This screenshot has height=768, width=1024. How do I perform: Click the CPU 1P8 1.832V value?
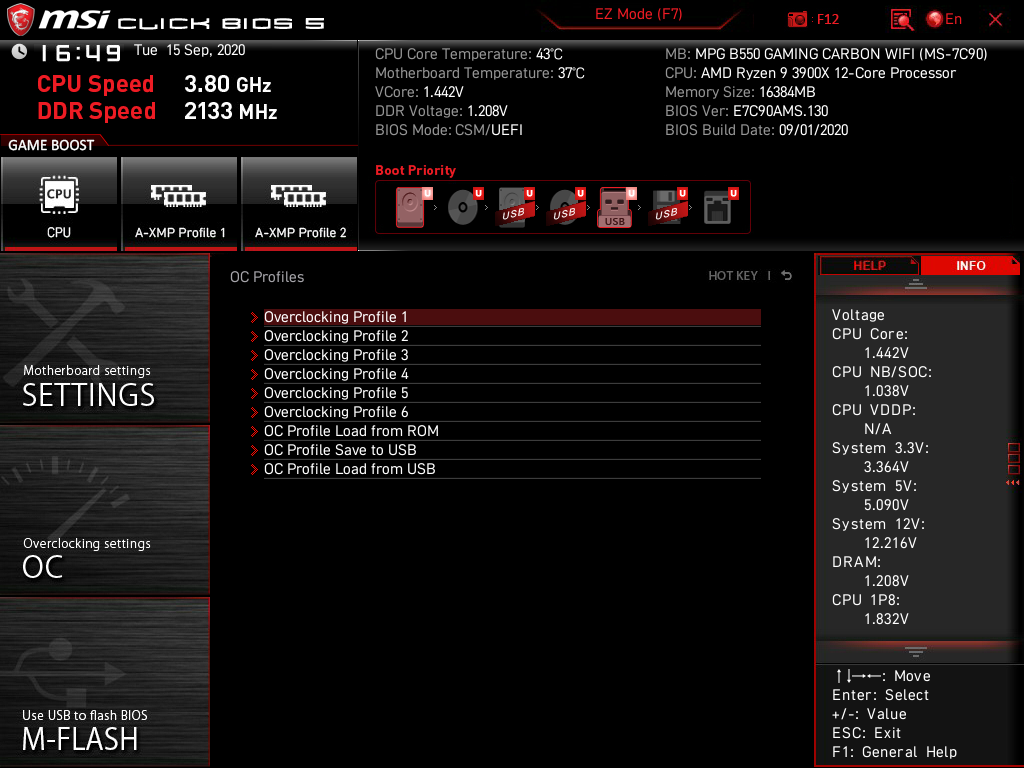tap(886, 619)
